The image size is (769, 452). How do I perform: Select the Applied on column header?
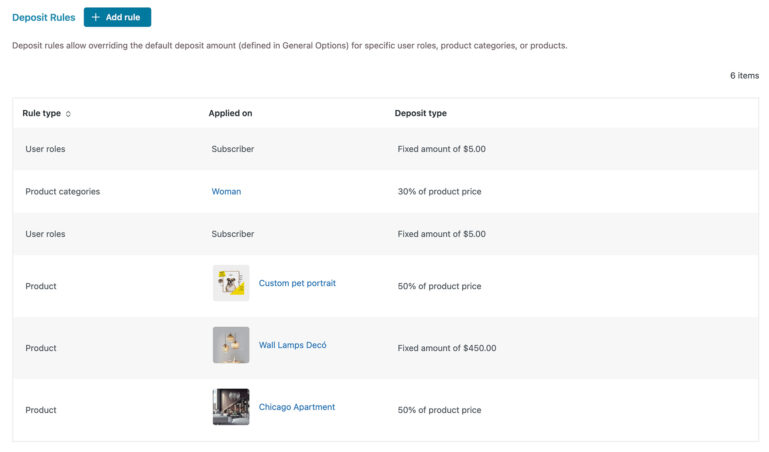point(231,113)
